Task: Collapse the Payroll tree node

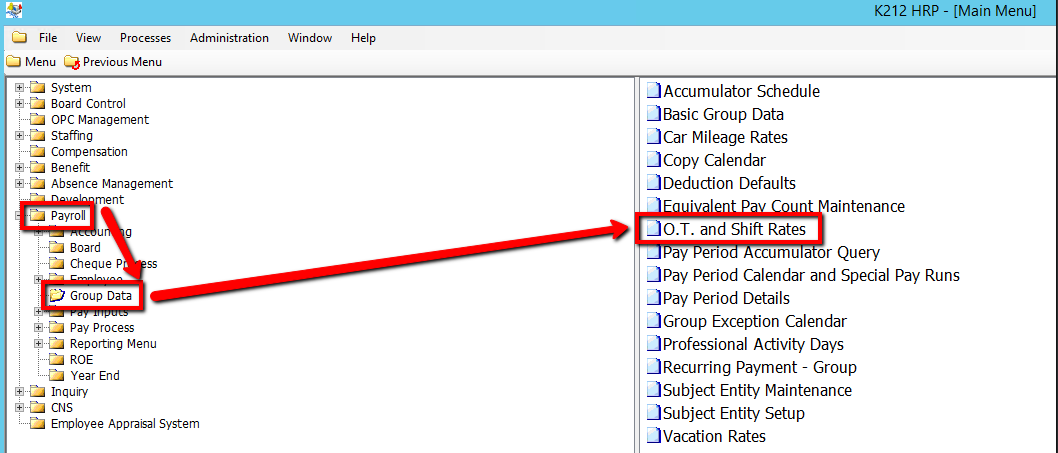Action: (x=19, y=216)
